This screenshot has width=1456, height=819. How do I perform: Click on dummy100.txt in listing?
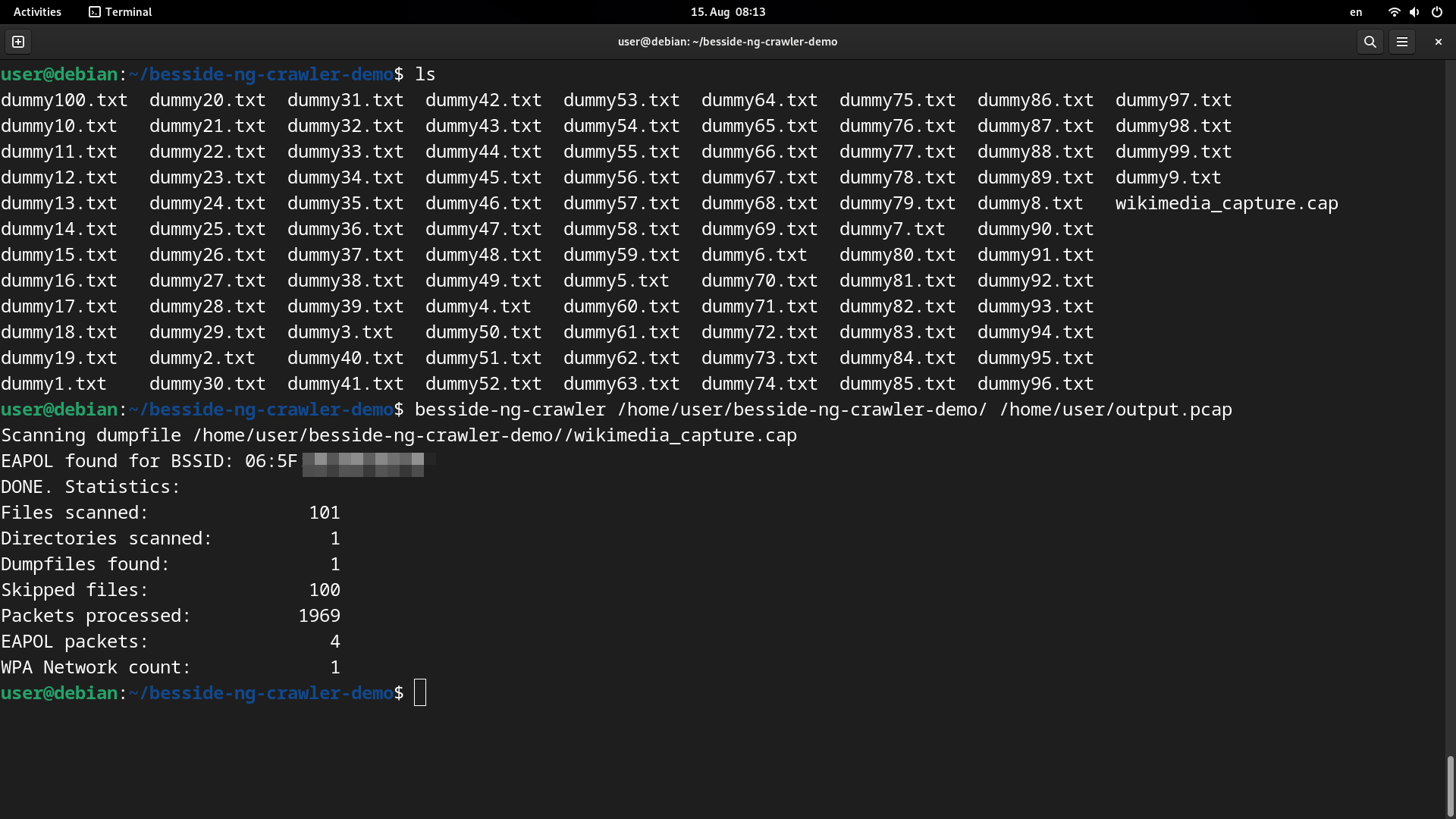click(x=64, y=100)
